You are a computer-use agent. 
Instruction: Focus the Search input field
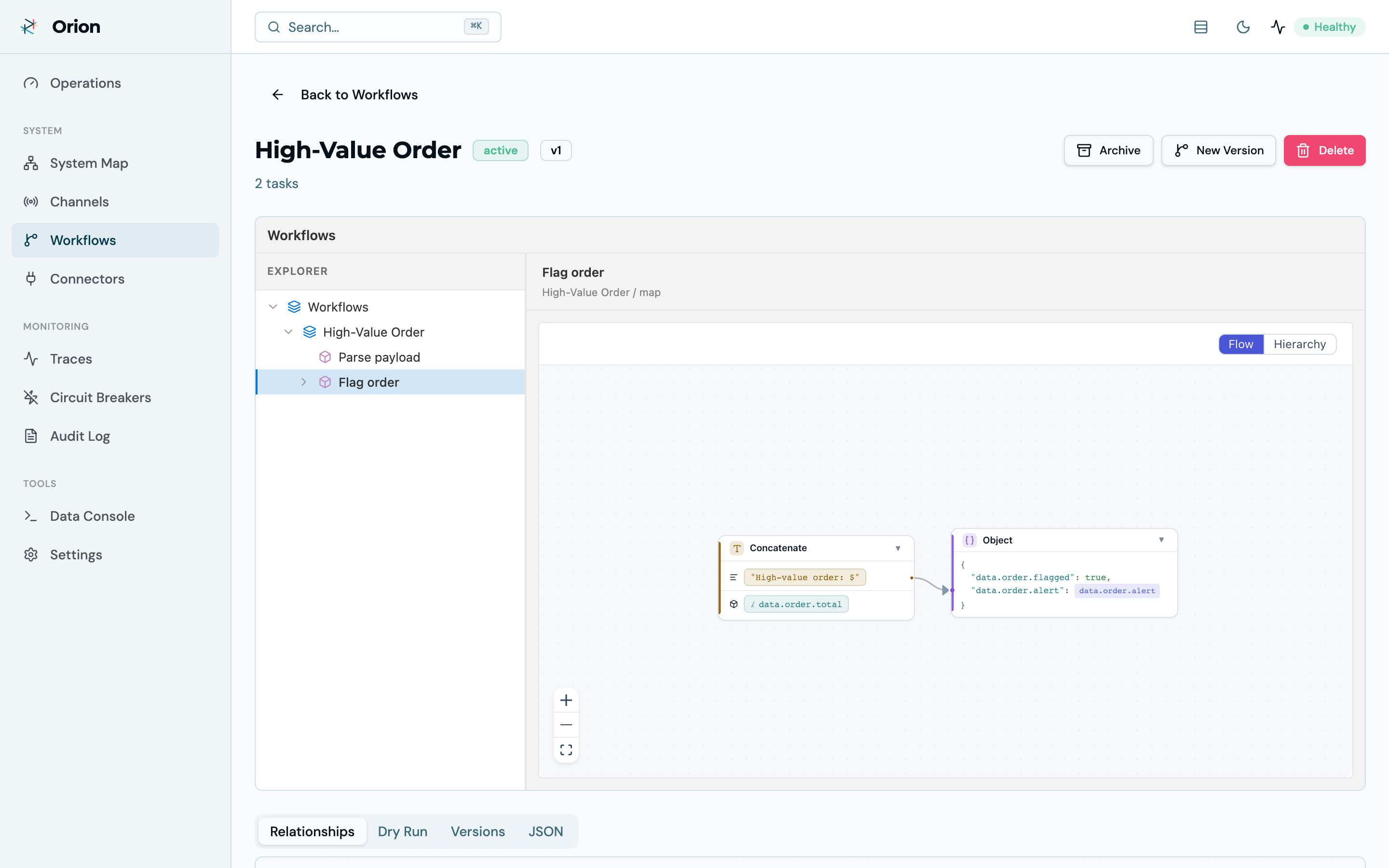(378, 27)
